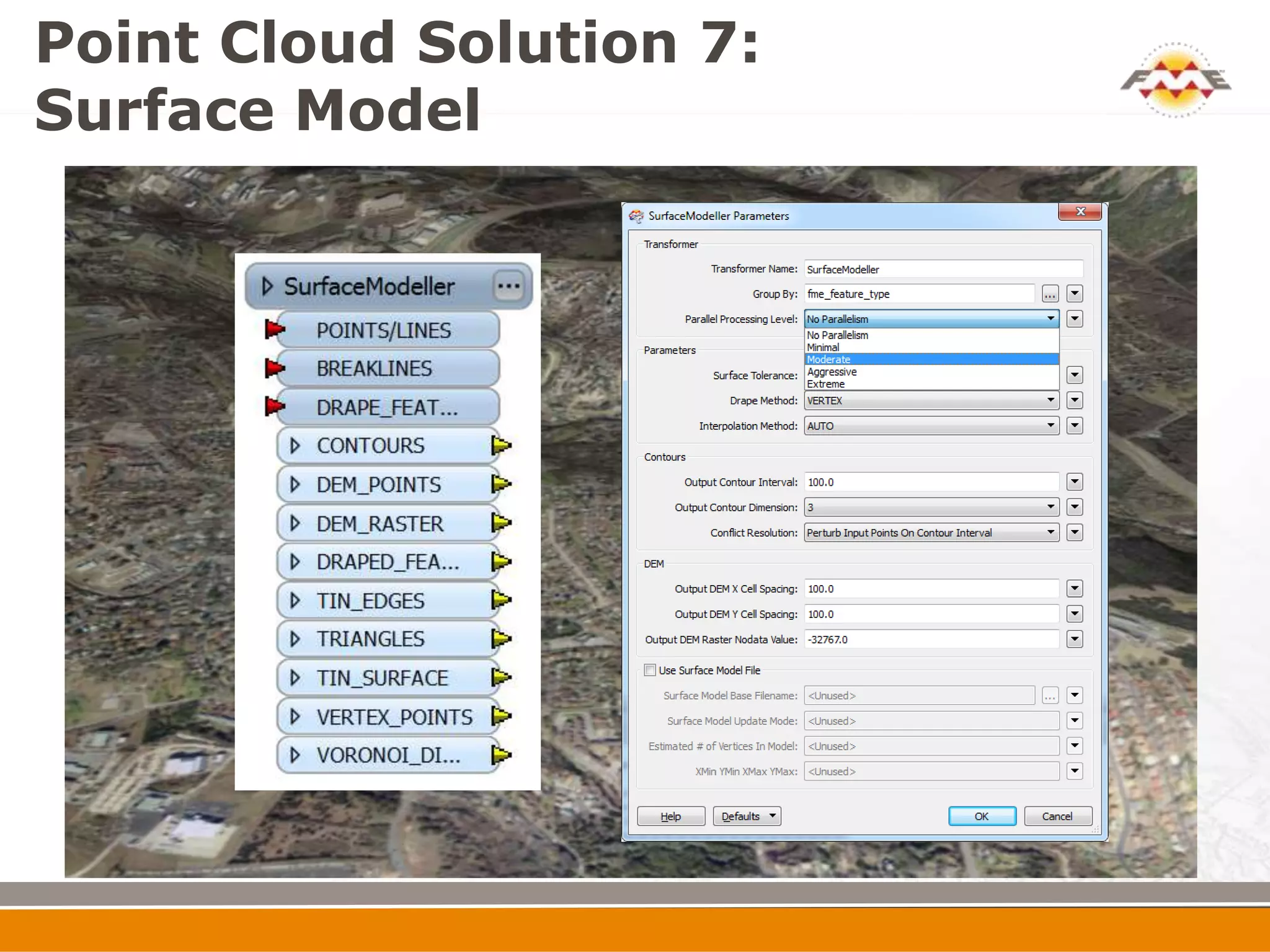Expand the DEM_RASTER output port
Viewport: 1270px width, 952px height.
(x=295, y=523)
